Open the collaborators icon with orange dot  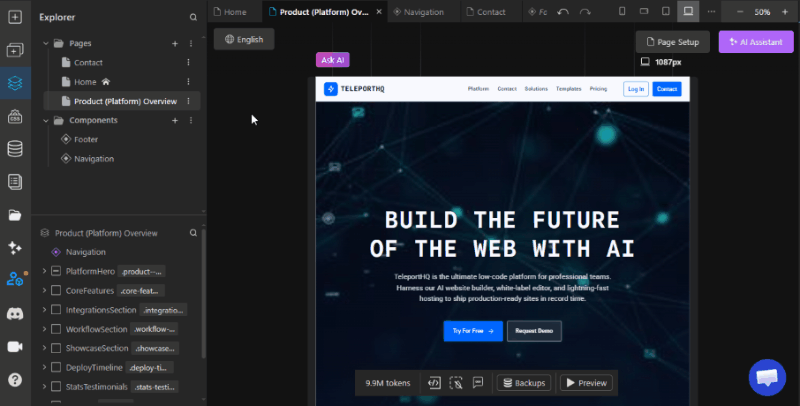tap(15, 279)
